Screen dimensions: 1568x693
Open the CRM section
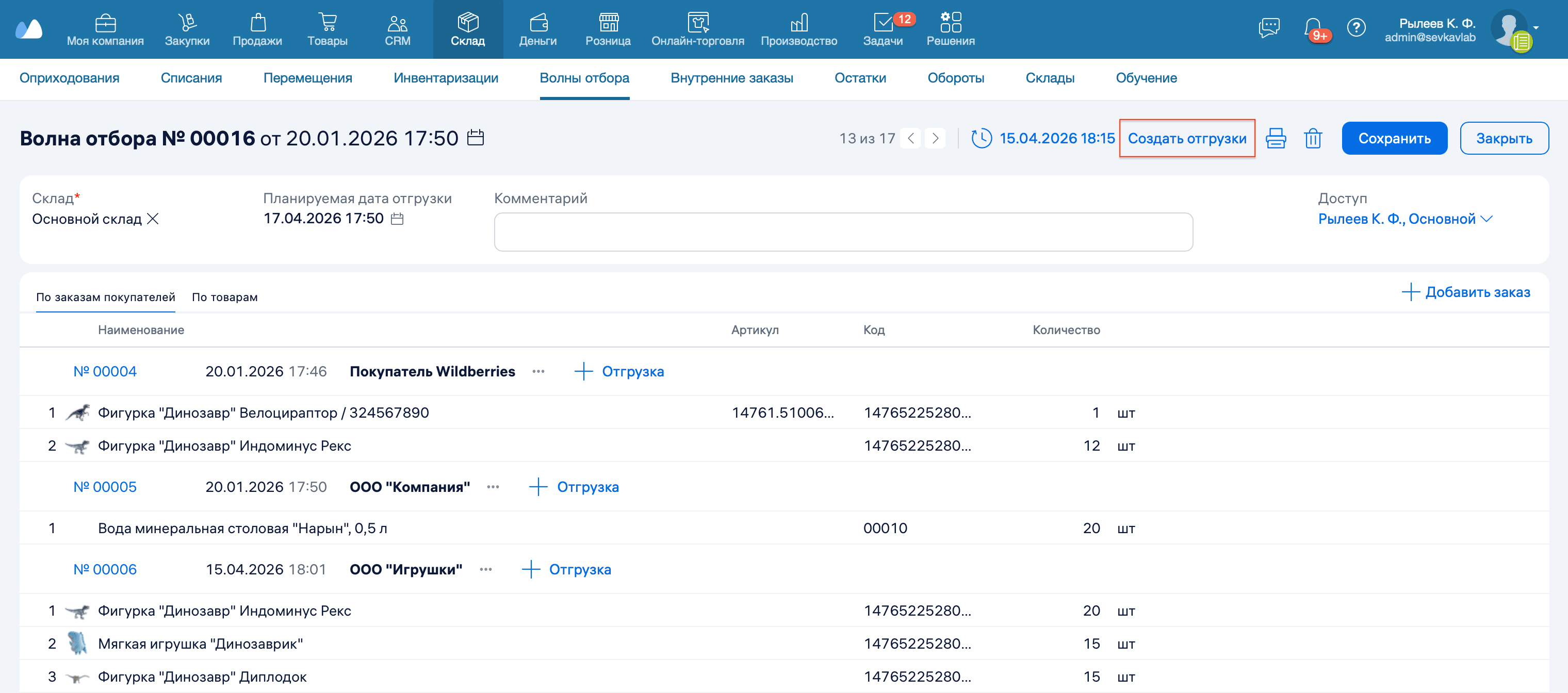point(398,30)
